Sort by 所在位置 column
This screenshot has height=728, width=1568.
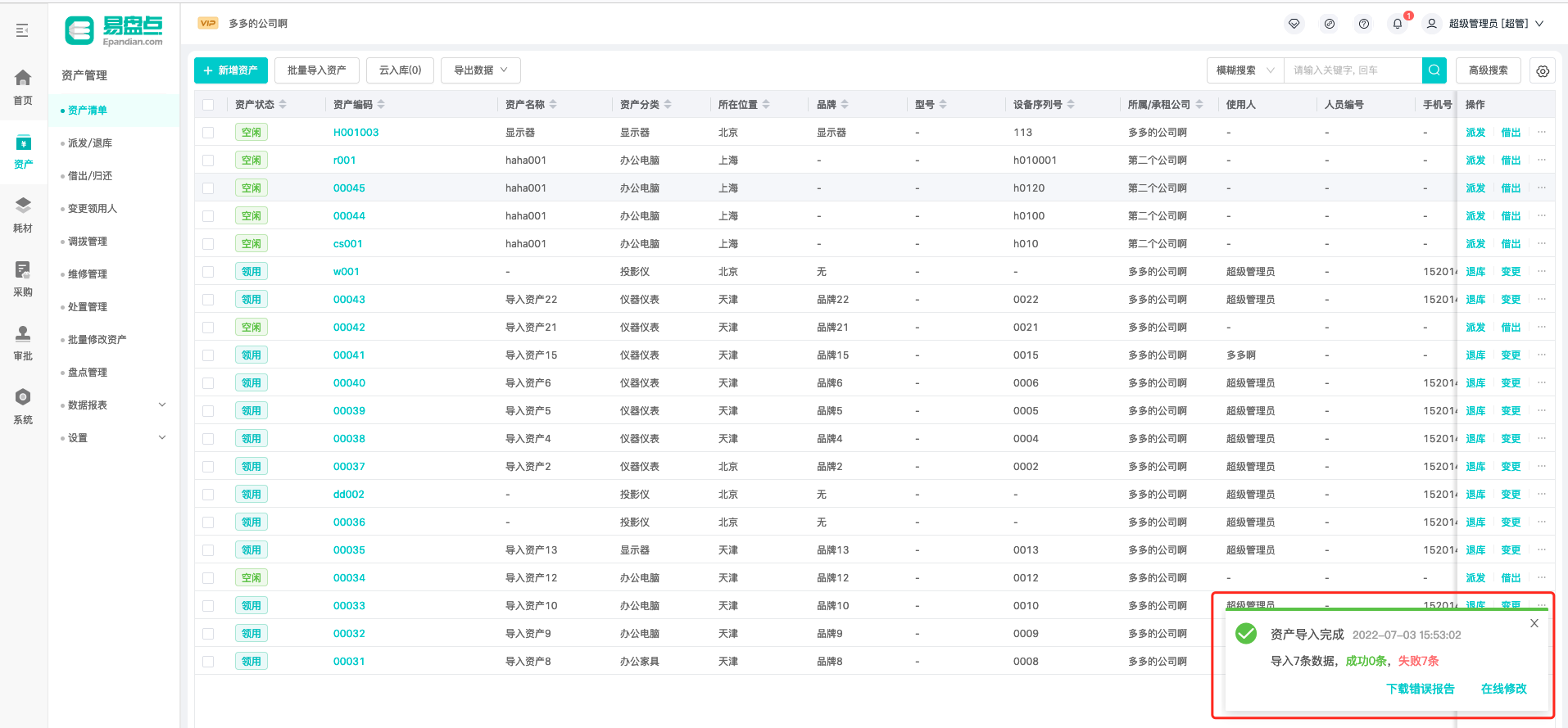[766, 104]
